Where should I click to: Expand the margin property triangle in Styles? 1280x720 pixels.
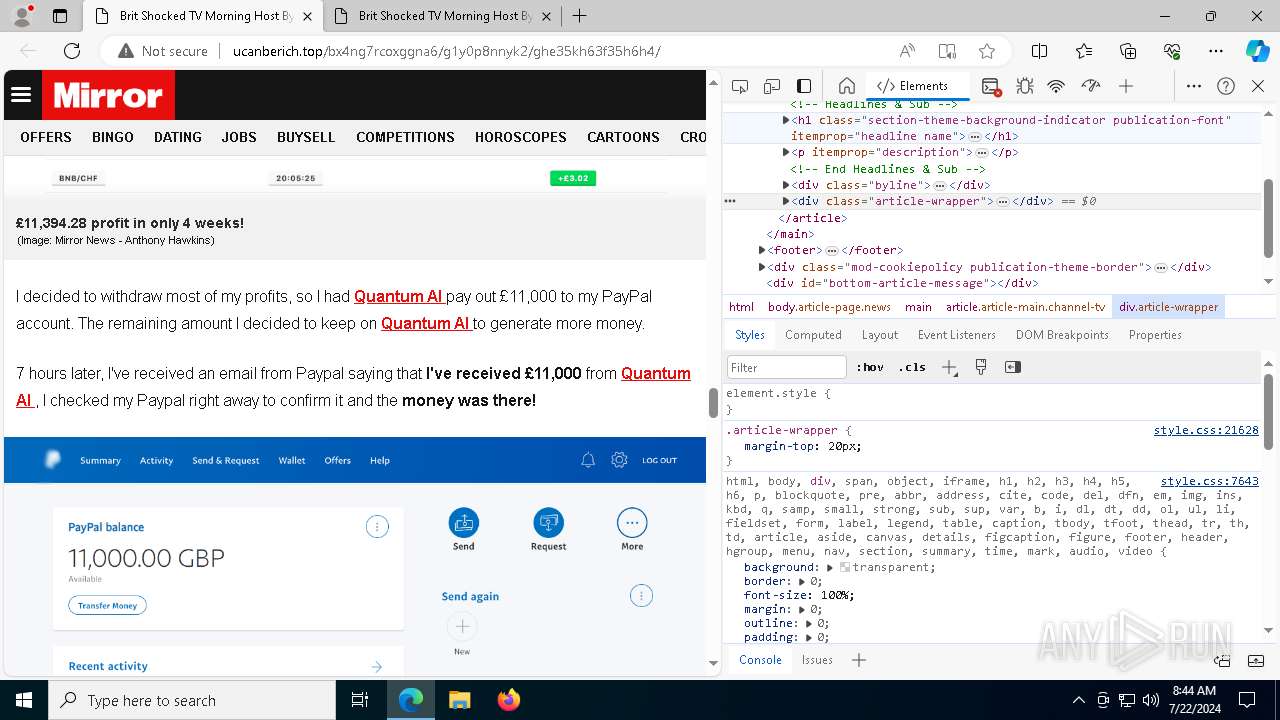click(x=802, y=609)
